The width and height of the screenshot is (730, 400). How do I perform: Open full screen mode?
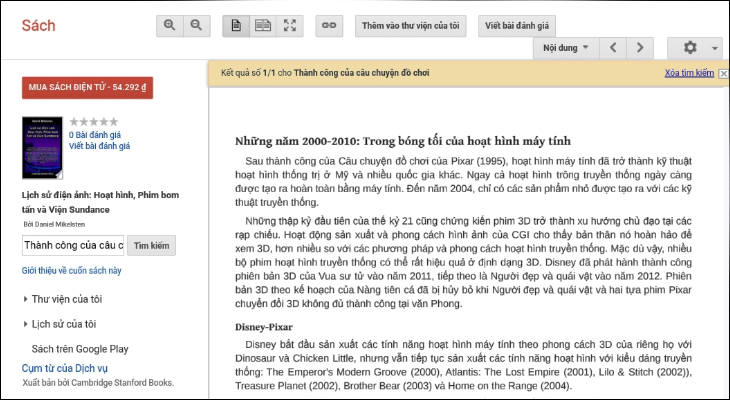[x=290, y=26]
